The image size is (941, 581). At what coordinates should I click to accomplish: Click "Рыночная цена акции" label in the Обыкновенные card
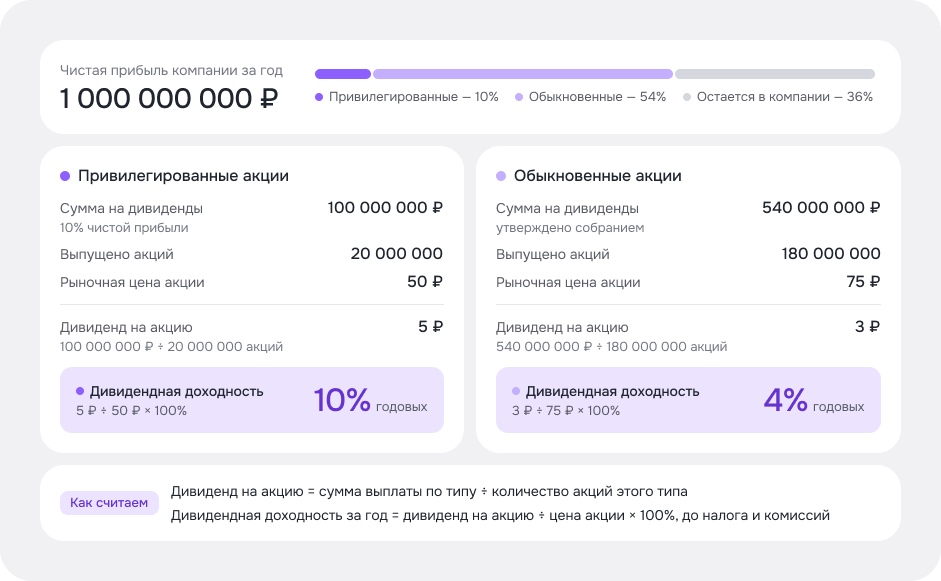pos(568,283)
